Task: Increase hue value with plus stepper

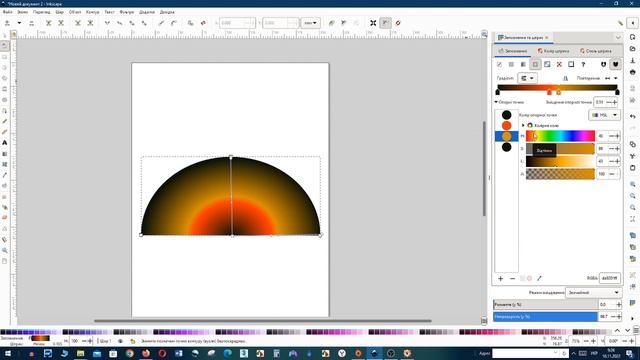Action: [x=617, y=136]
